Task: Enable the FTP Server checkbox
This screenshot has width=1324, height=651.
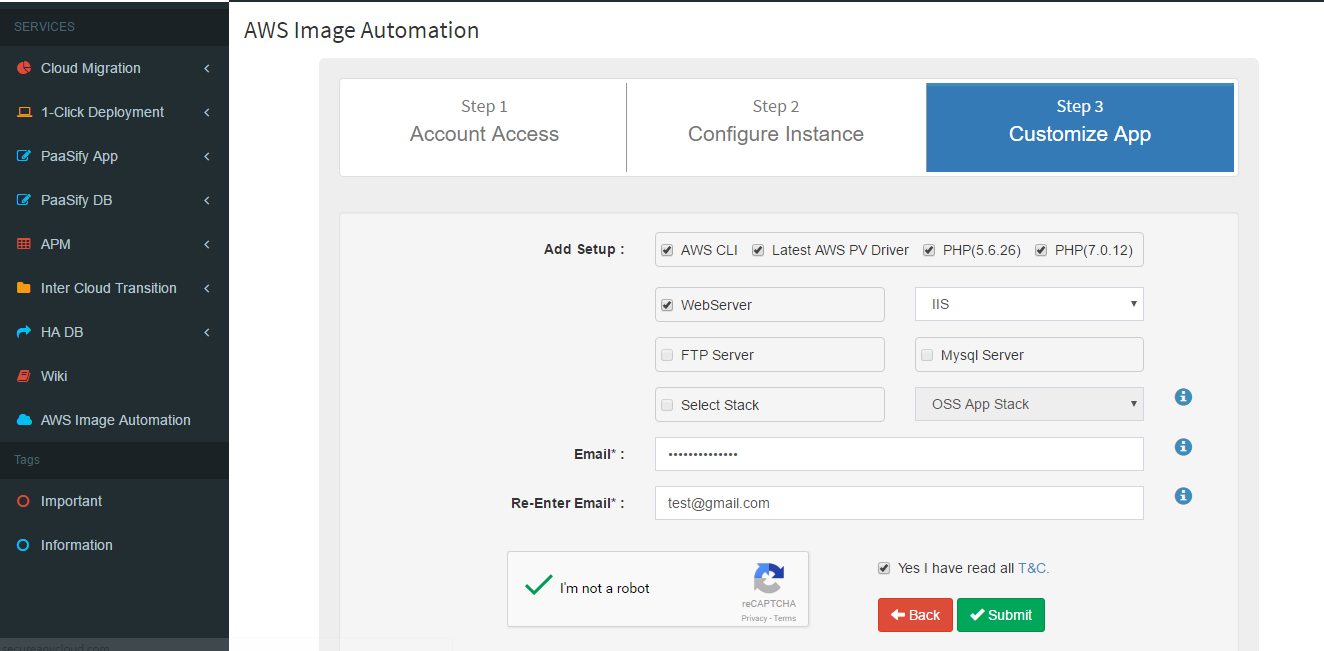Action: [667, 355]
